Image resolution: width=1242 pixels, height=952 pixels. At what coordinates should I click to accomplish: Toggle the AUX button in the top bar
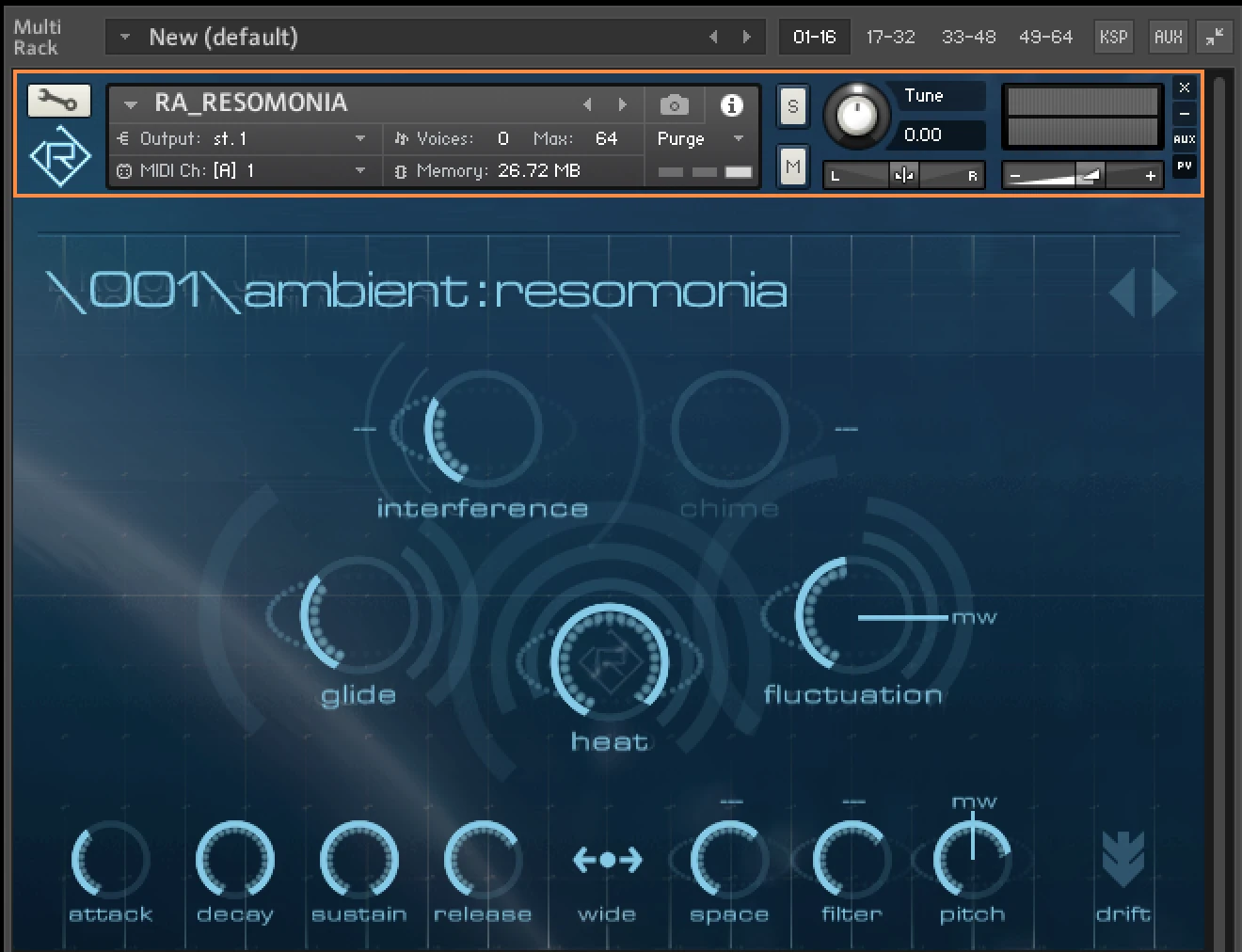1168,37
